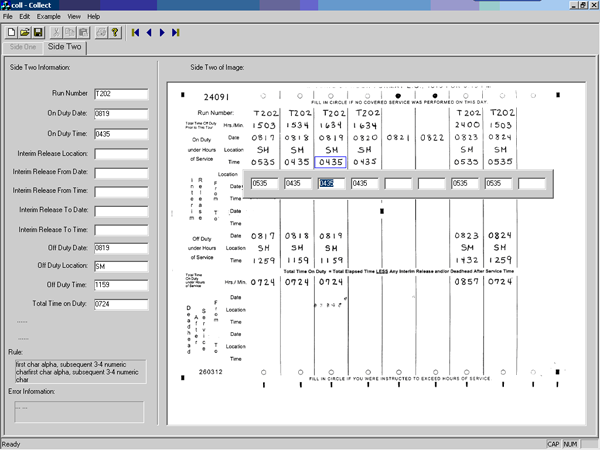
Task: Click the Off Duty Date field
Action: click(121, 248)
